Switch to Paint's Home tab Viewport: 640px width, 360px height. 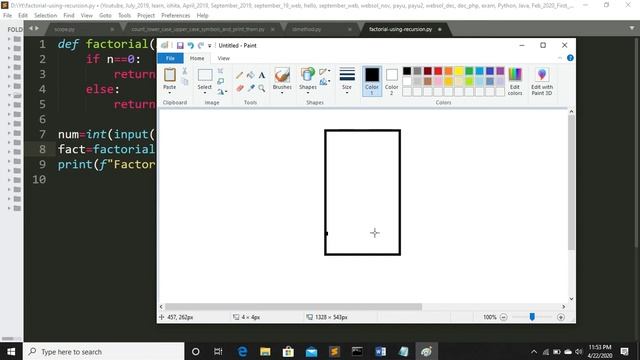click(197, 58)
